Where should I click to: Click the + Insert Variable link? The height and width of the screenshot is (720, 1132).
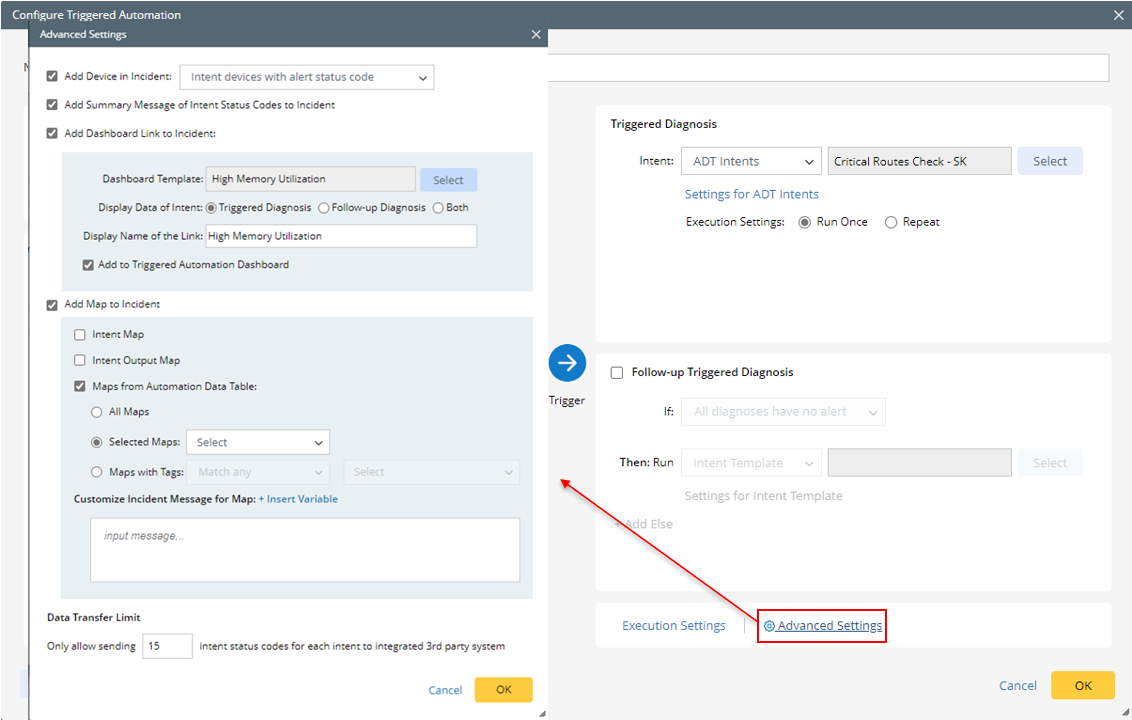click(x=298, y=500)
